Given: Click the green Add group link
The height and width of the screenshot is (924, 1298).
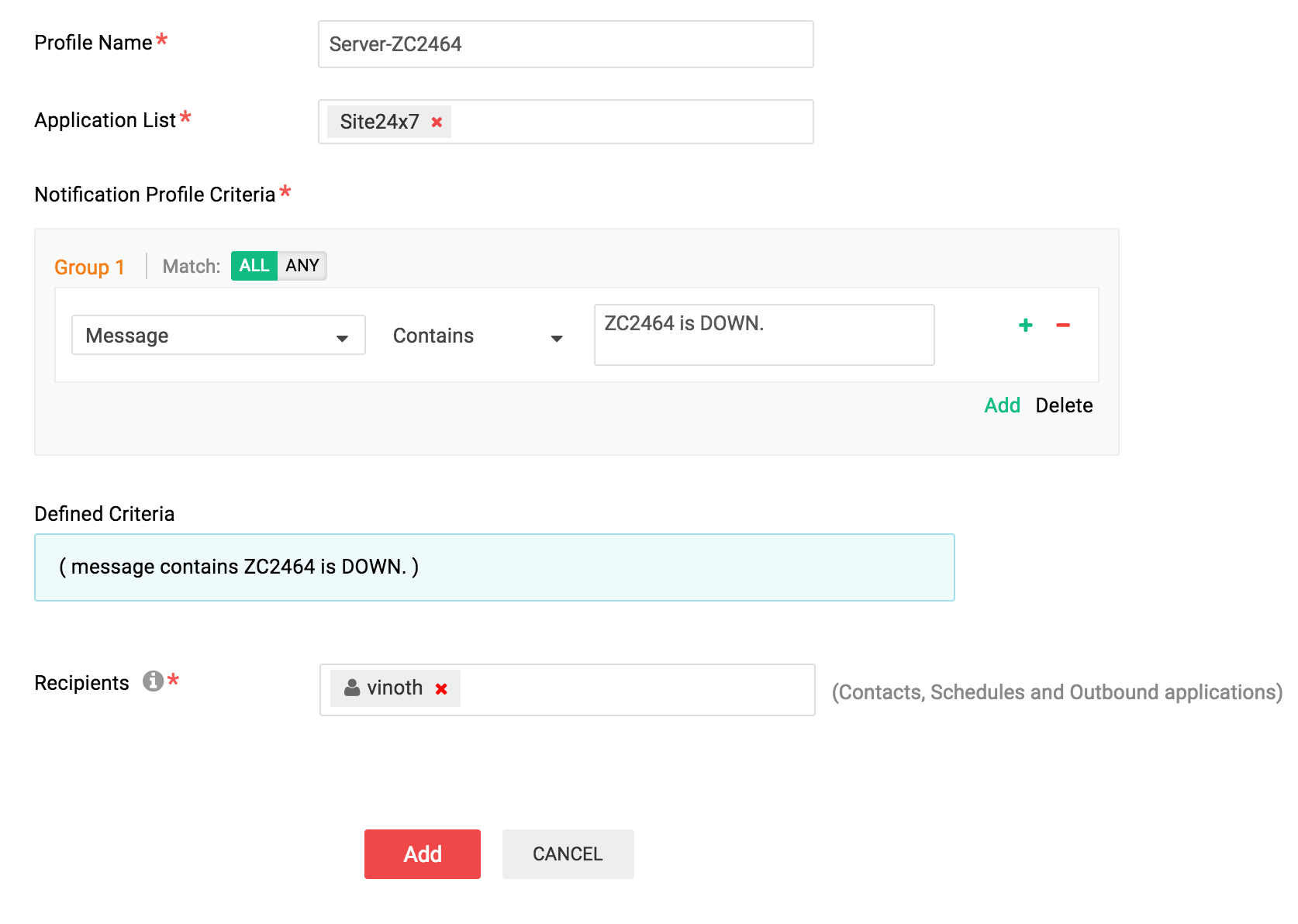Looking at the screenshot, I should coord(1002,405).
